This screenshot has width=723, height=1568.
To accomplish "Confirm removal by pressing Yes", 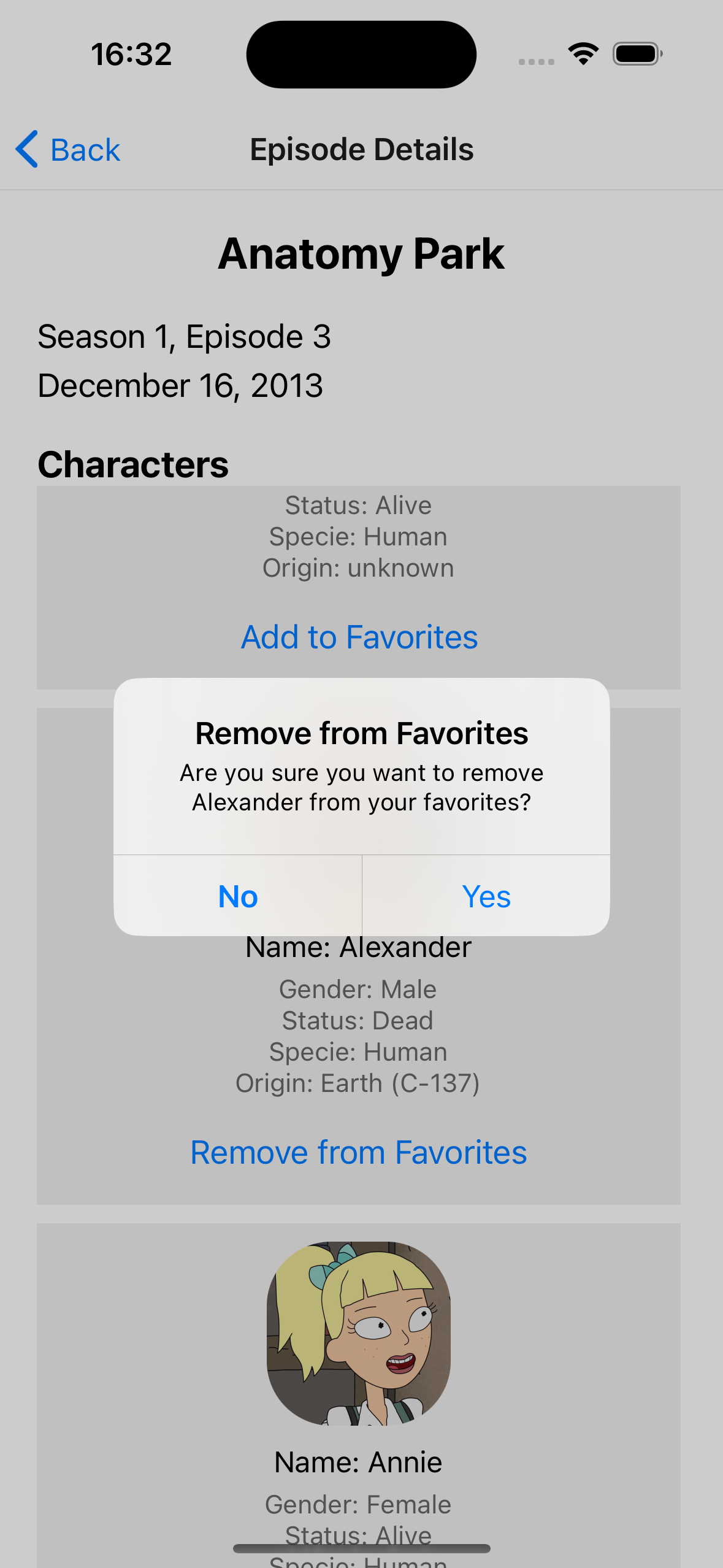I will [486, 896].
